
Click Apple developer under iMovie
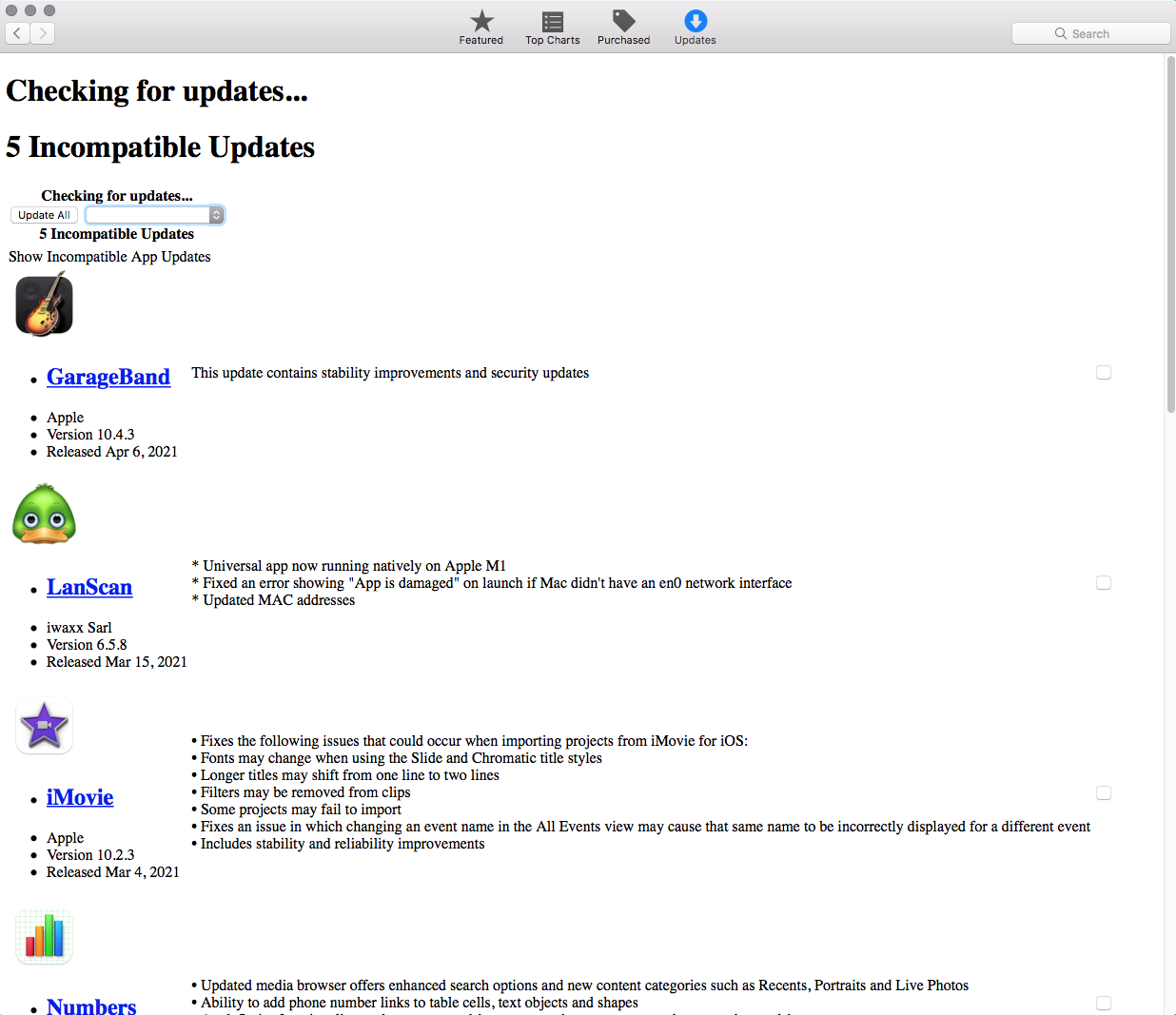[65, 838]
